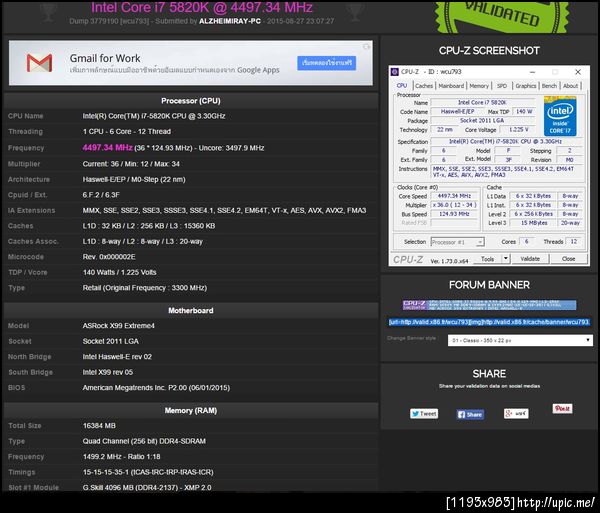Click the blue Gmail for Work ad button
Viewport: 600px width, 513px height.
(x=326, y=63)
